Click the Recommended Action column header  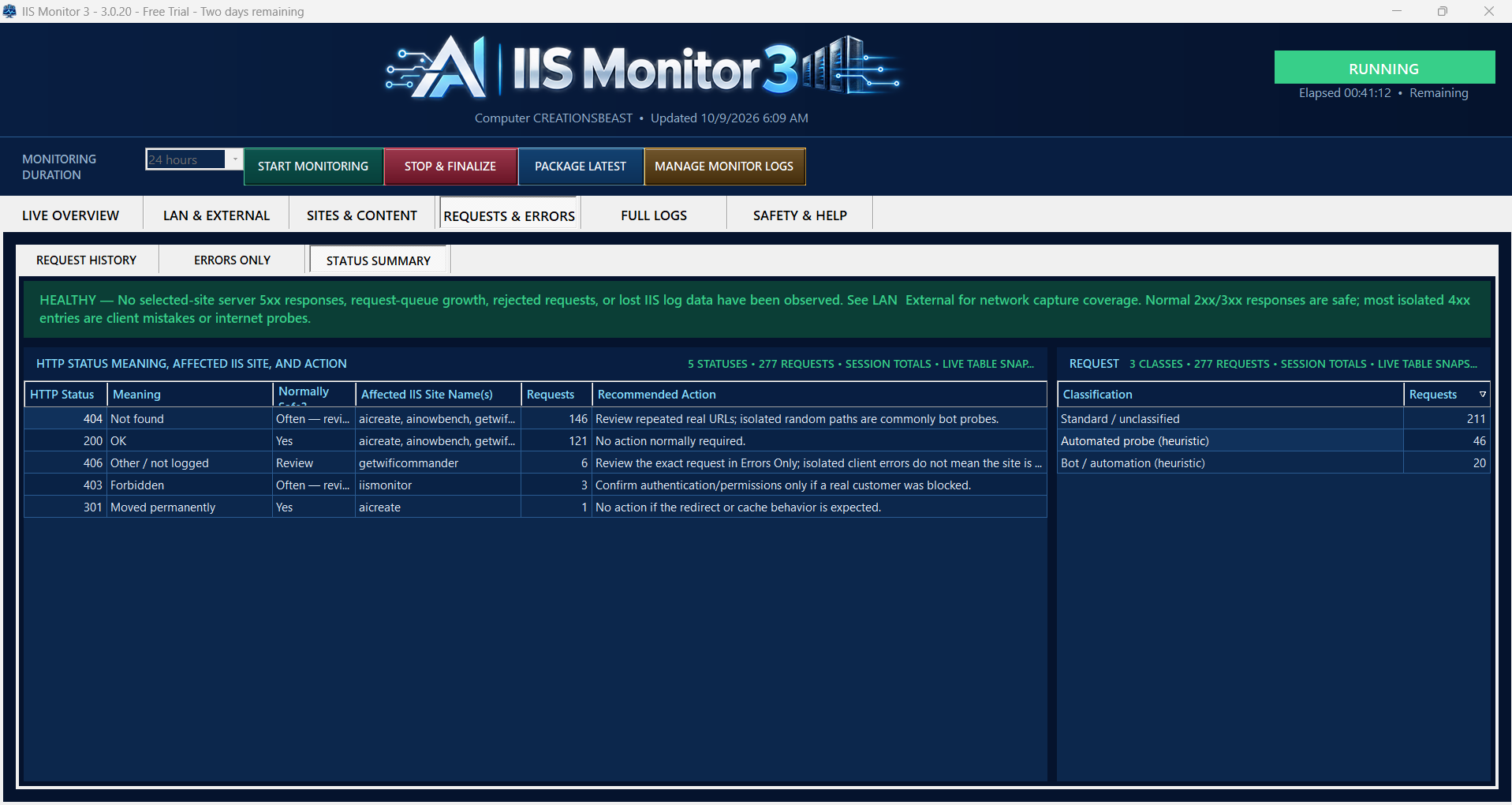click(819, 395)
